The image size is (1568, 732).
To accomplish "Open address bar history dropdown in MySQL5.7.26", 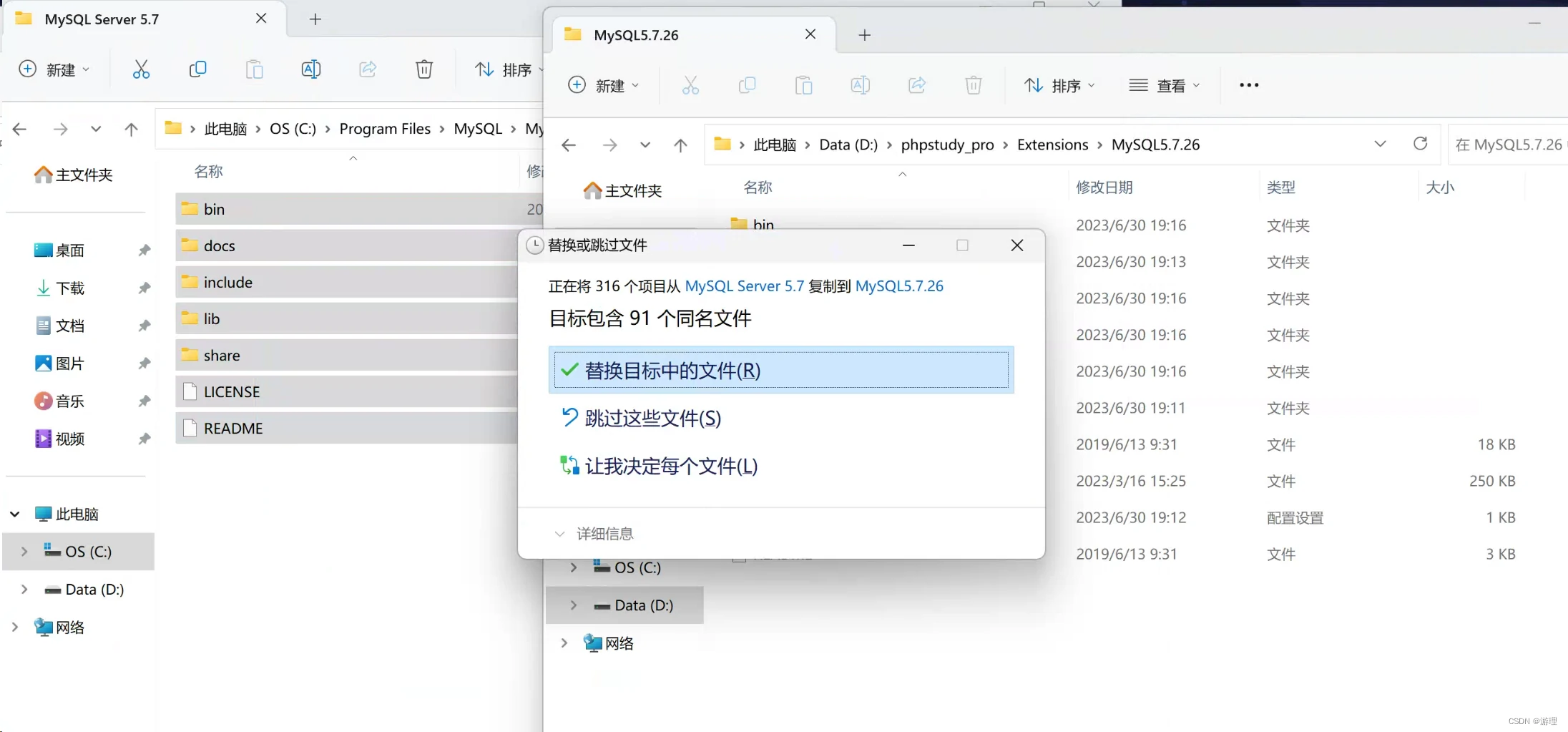I will [x=1381, y=144].
